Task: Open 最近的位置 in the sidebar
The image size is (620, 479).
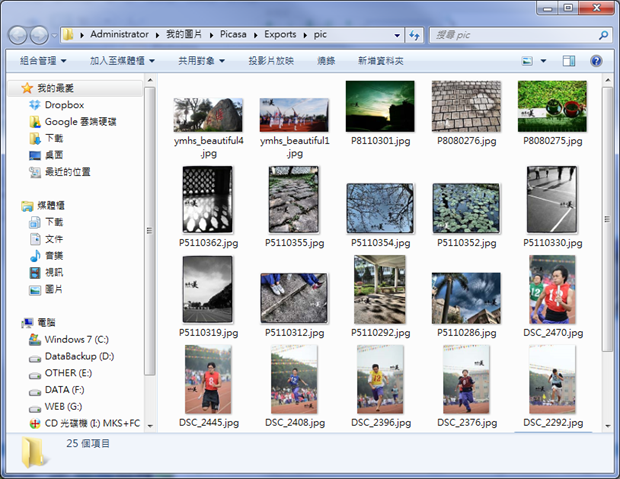Action: pos(60,172)
